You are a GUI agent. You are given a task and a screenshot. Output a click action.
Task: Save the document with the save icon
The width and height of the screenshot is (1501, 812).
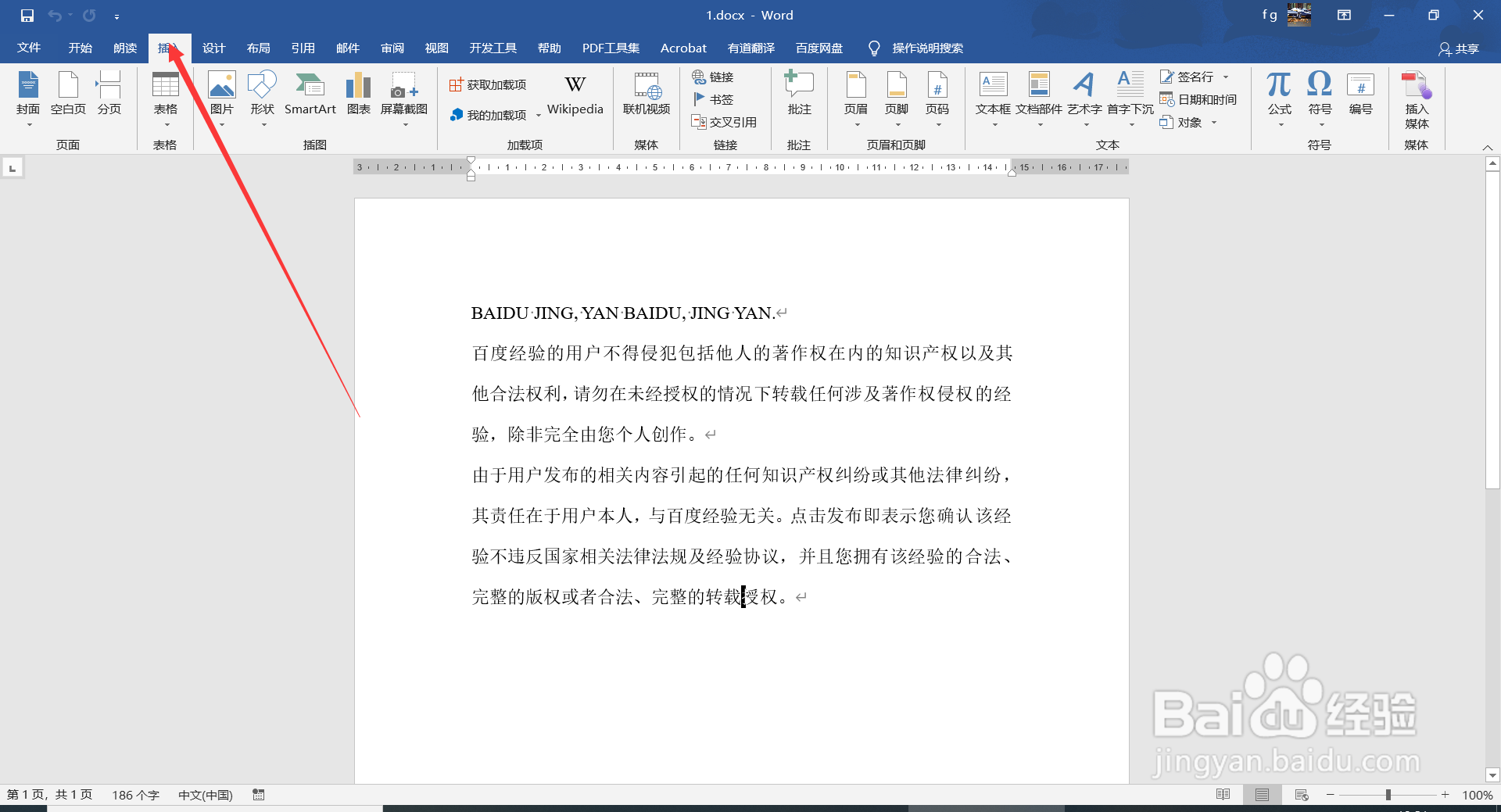[x=27, y=16]
